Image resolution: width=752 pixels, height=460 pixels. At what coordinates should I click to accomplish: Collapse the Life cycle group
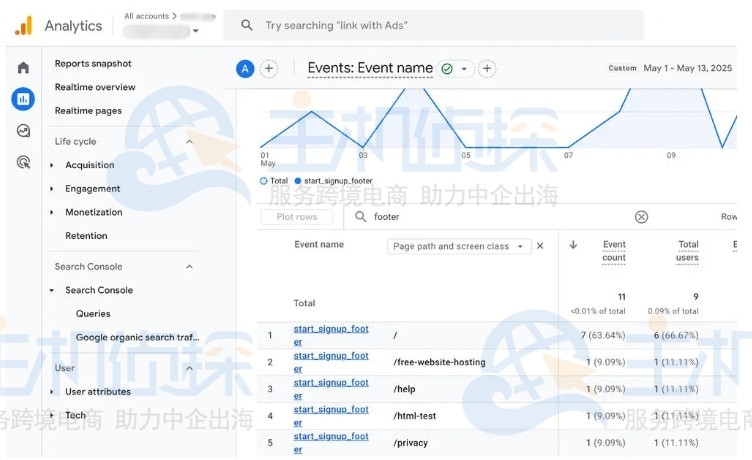click(189, 142)
